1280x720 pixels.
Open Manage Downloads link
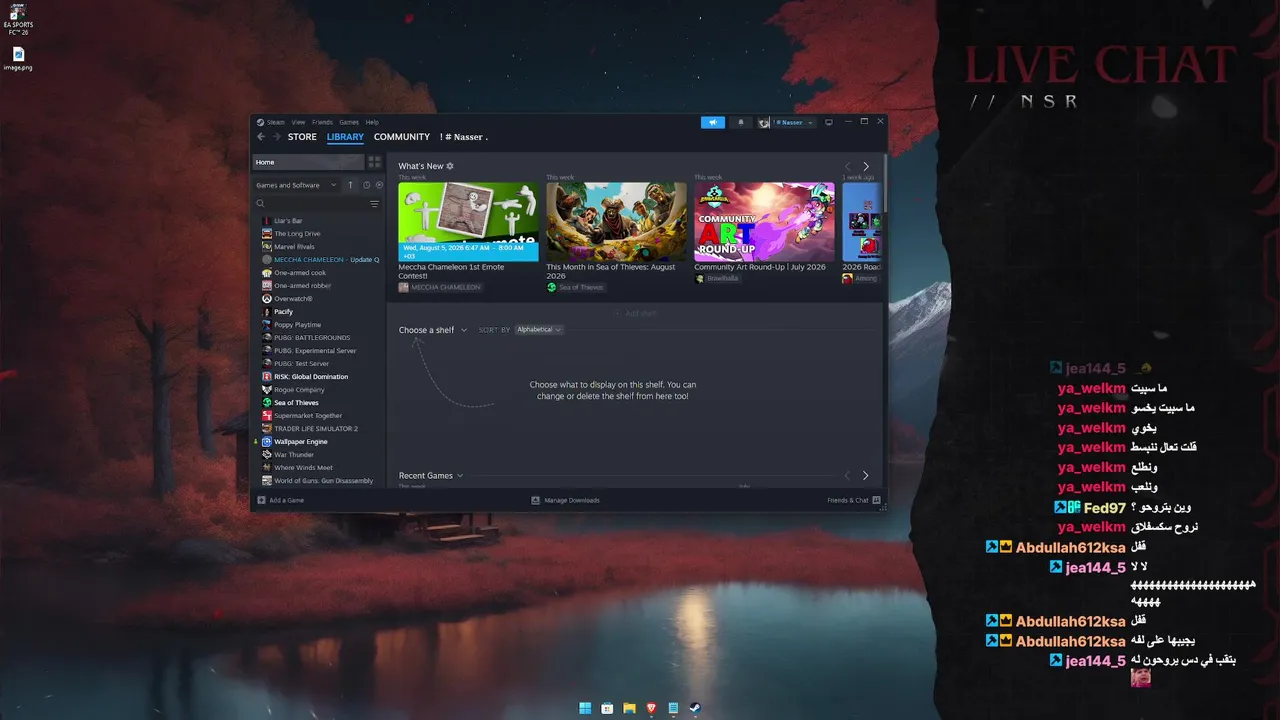click(572, 500)
